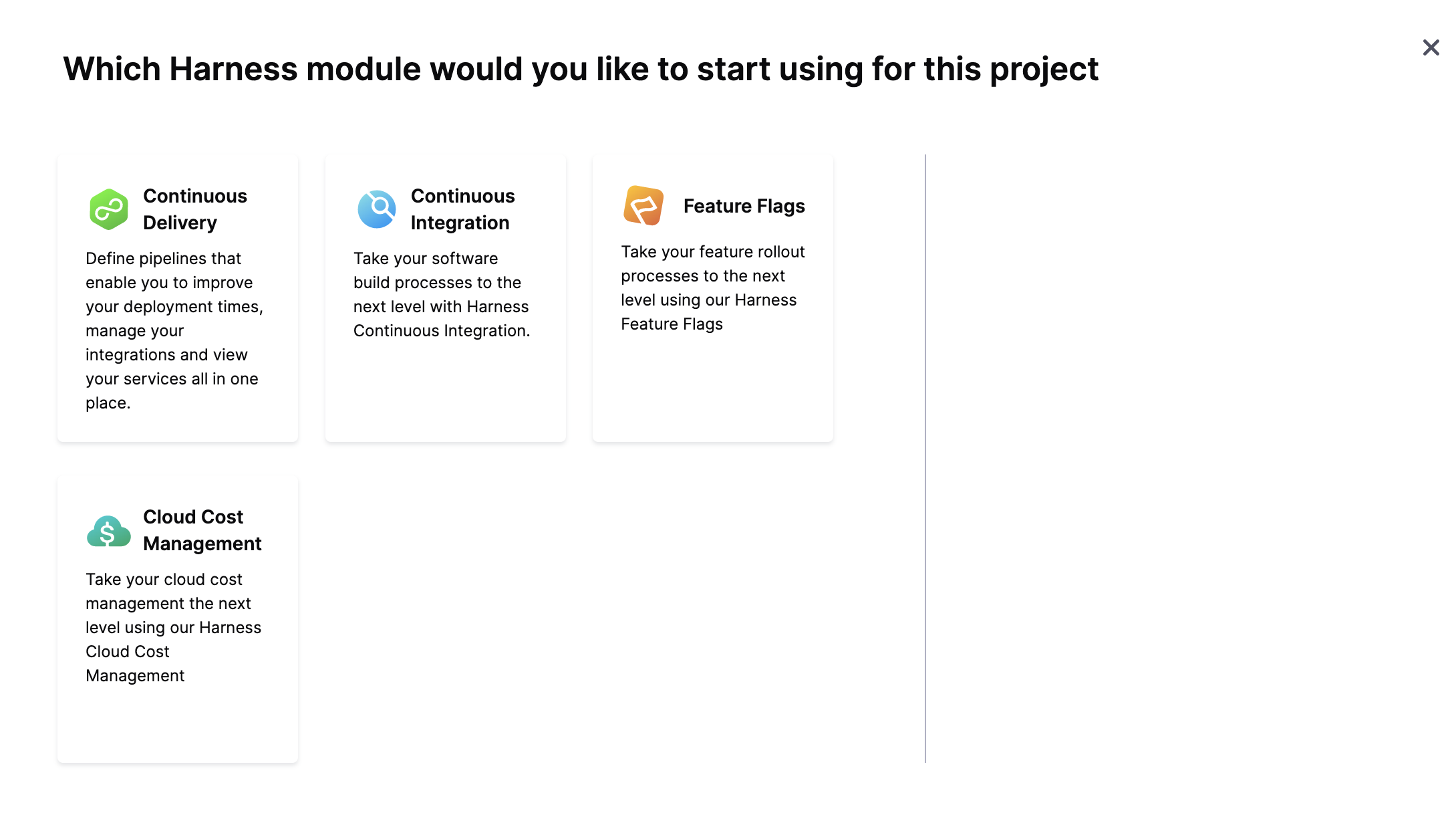Screen dimensions: 1456x817
Task: Click blank space below Cloud Cost Management description
Action: (178, 725)
